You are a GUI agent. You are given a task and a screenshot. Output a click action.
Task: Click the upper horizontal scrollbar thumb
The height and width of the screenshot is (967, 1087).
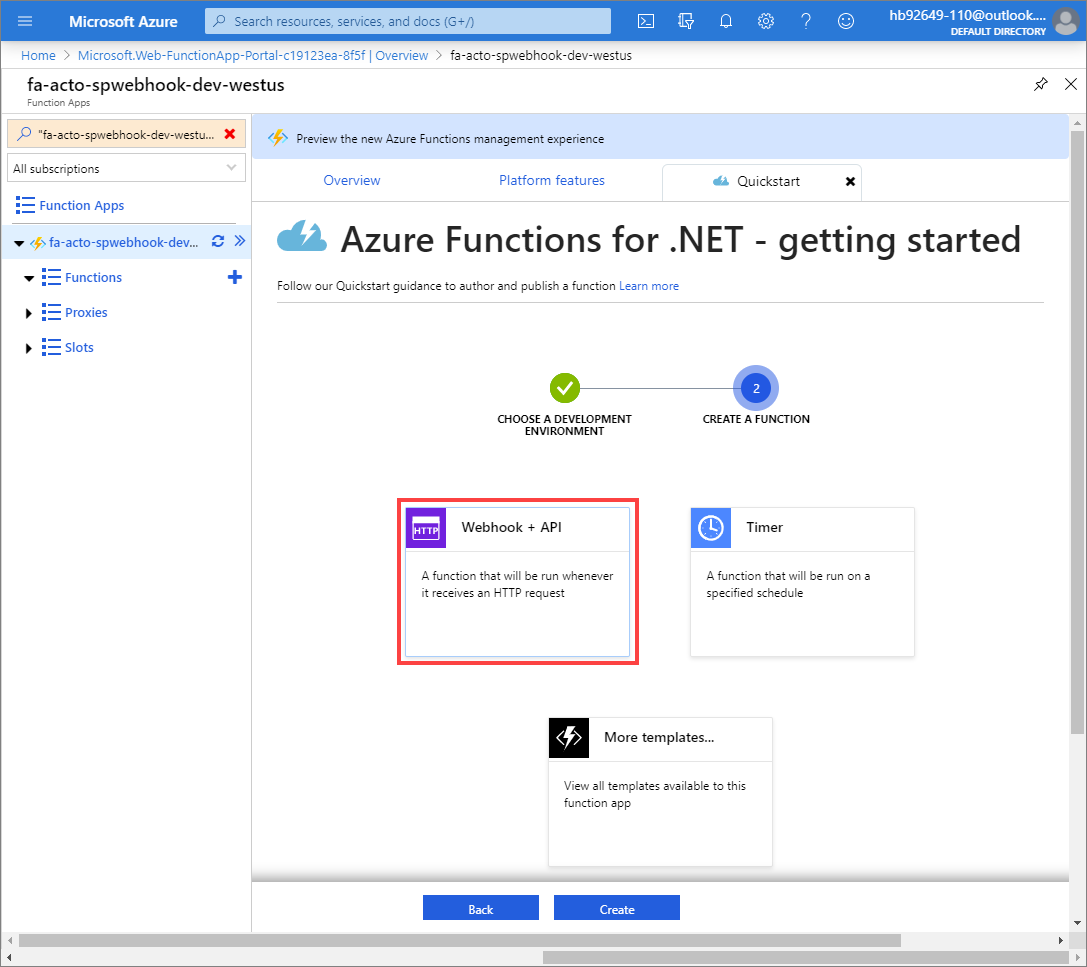[x=460, y=941]
